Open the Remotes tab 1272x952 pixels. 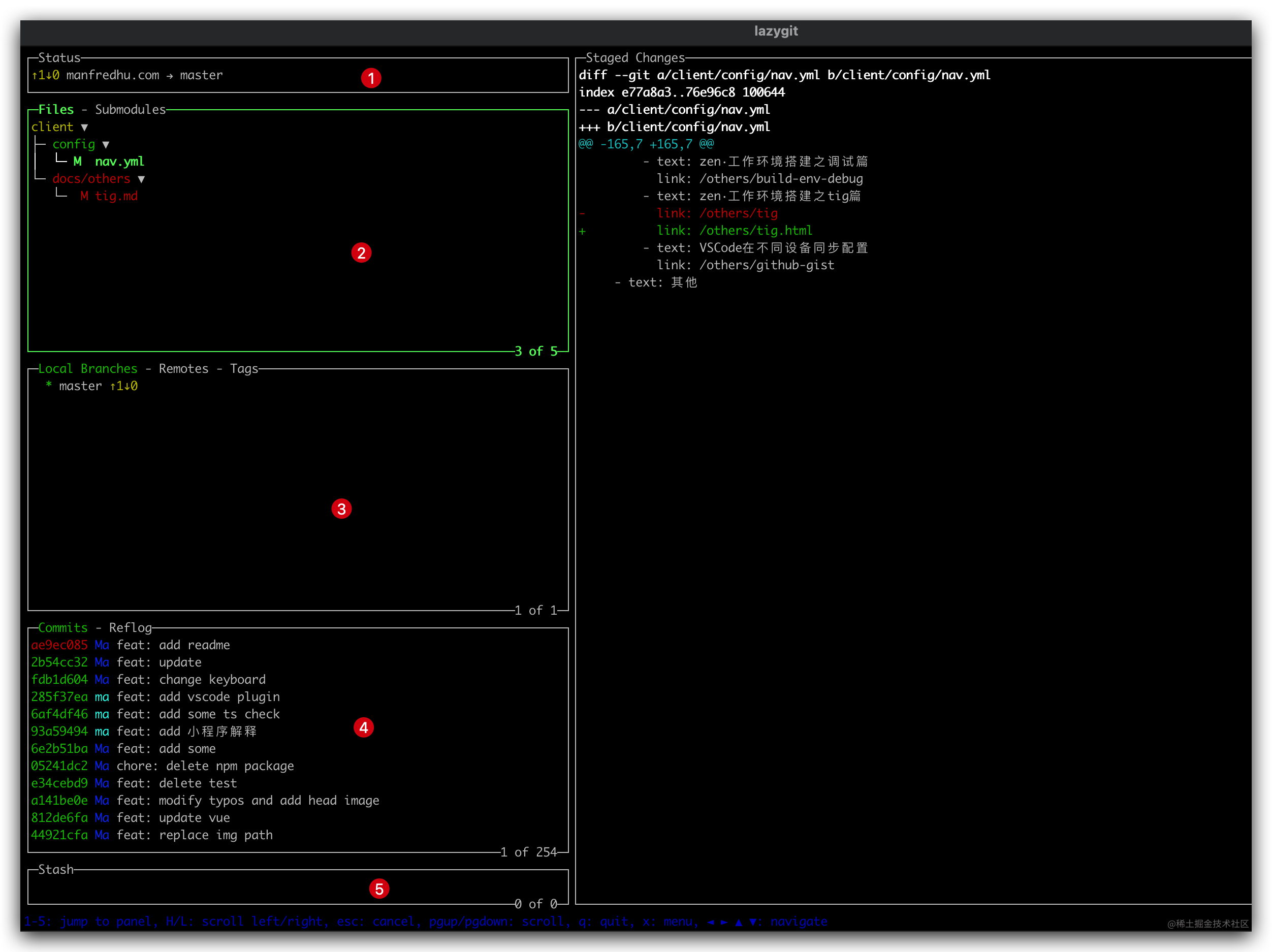click(x=183, y=368)
